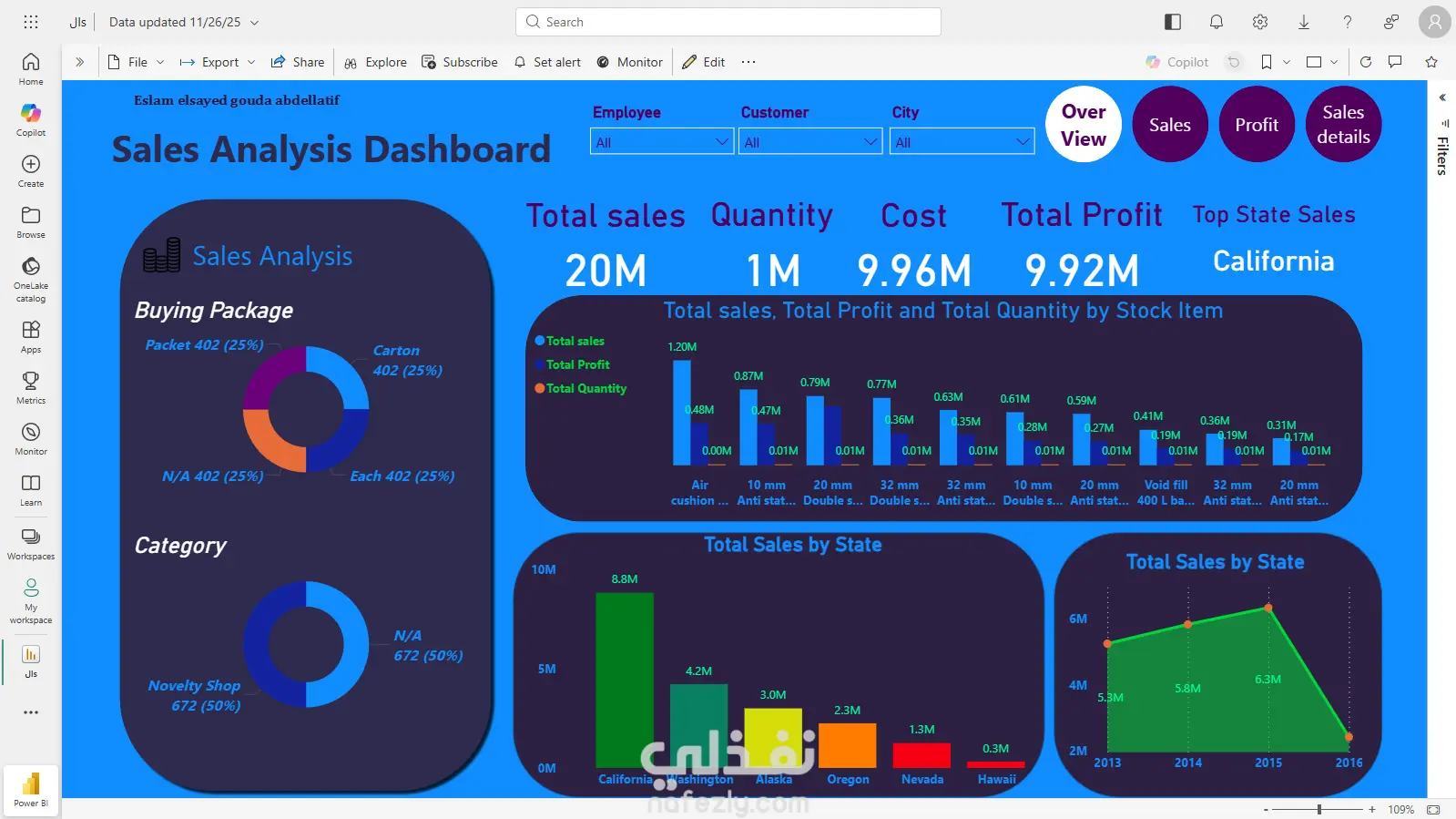Click the Total sales legend color dot
The height and width of the screenshot is (819, 1456).
tap(540, 341)
